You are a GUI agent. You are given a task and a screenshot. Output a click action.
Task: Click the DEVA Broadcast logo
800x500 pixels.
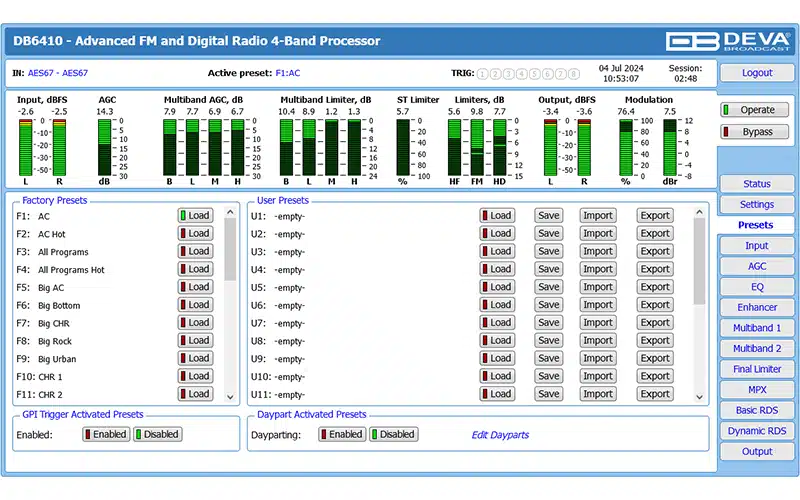tap(728, 41)
